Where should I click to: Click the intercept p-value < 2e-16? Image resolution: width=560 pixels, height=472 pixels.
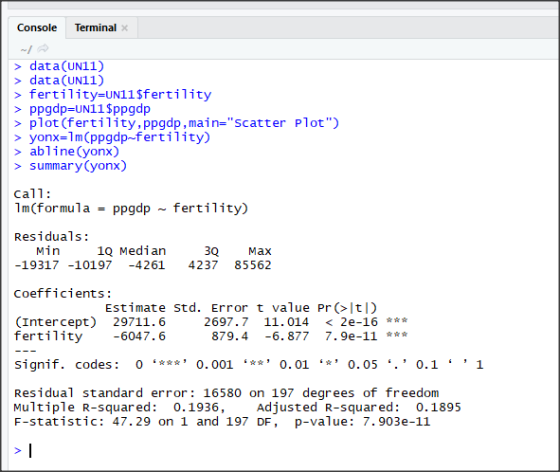tap(351, 322)
